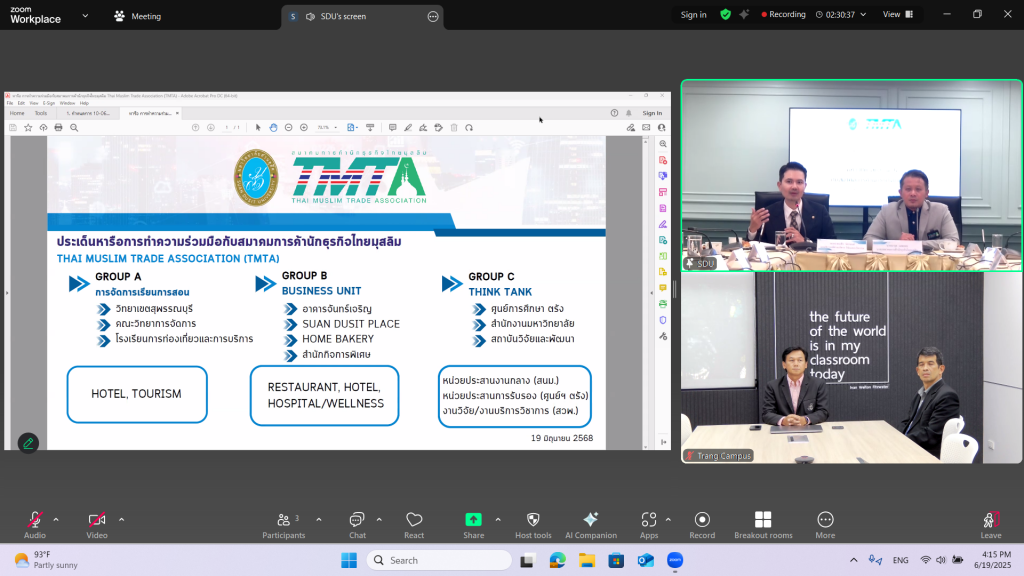This screenshot has height=576, width=1024.
Task: Open the Chat panel
Action: pos(357,520)
